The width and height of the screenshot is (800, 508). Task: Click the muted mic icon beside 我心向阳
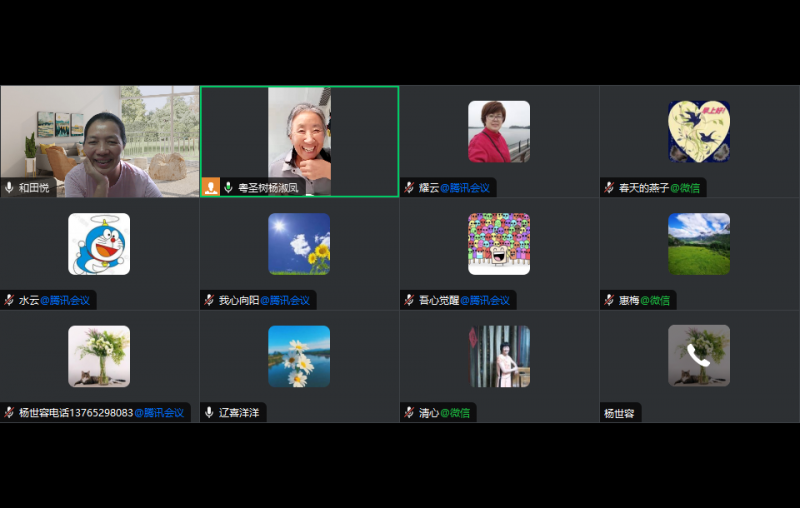coord(209,300)
